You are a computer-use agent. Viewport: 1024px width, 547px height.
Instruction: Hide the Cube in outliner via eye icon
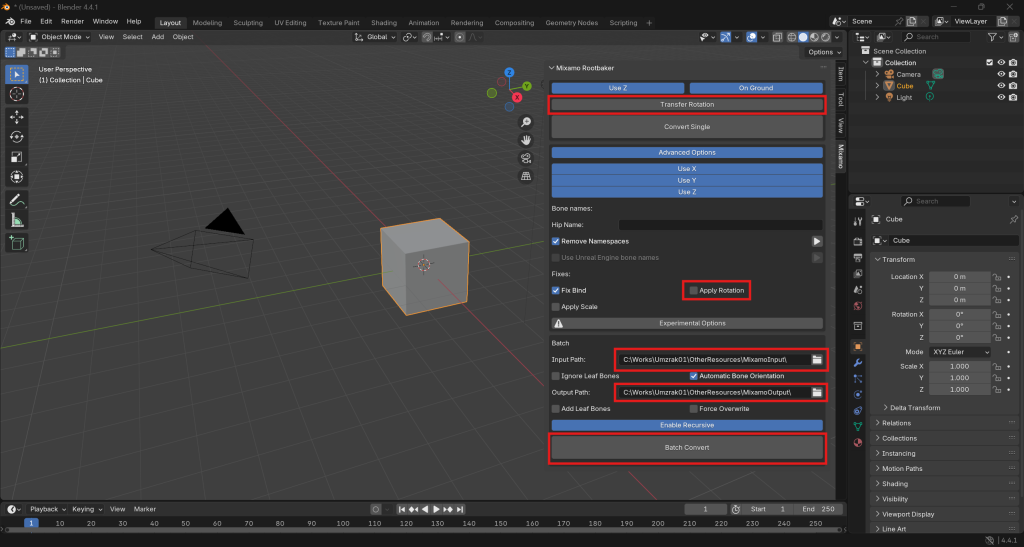tap(1001, 86)
